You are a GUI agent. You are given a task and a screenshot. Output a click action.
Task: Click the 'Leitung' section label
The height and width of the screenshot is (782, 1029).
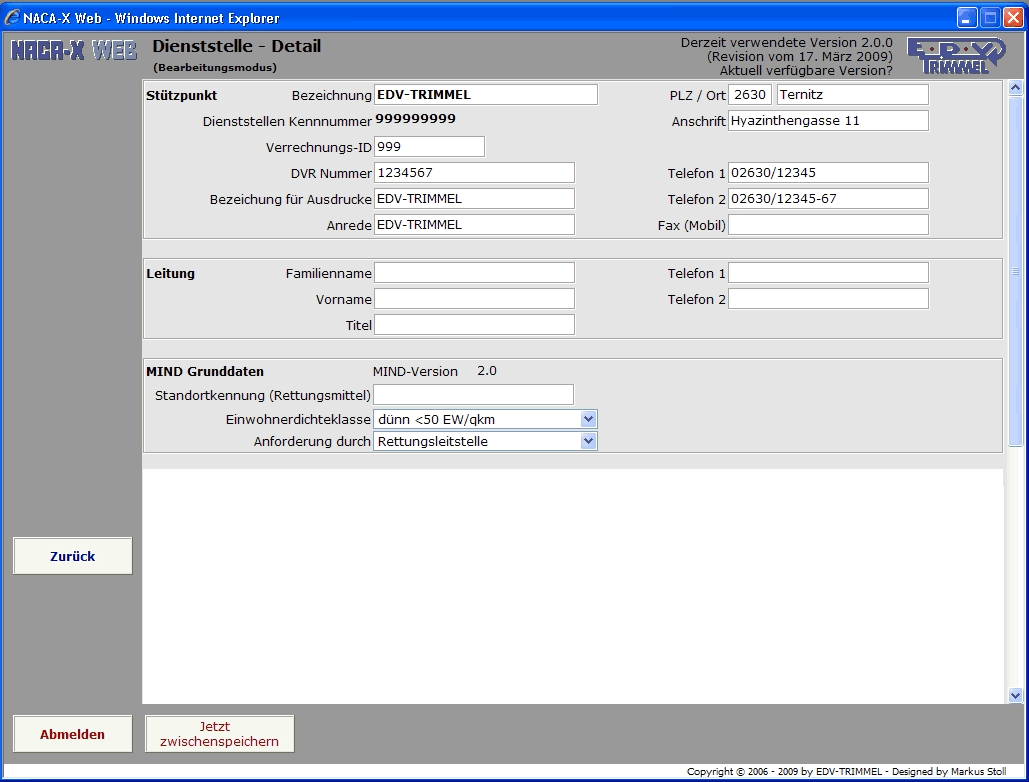click(171, 274)
